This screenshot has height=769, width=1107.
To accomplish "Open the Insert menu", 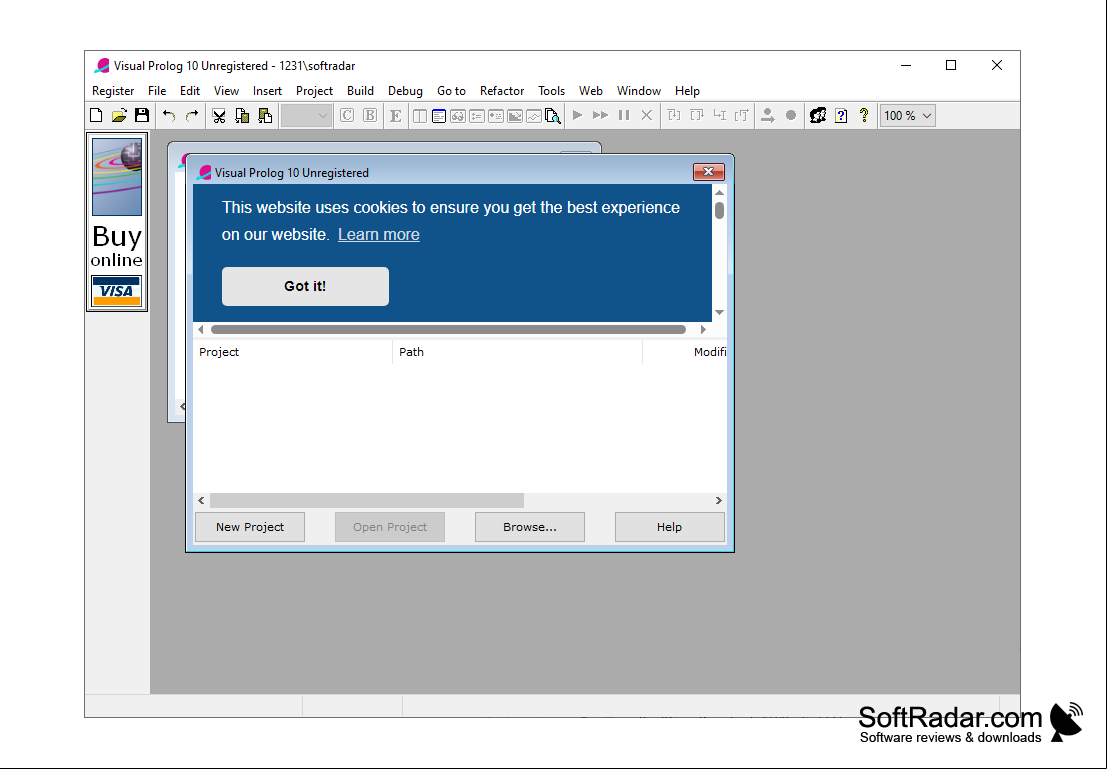I will 268,90.
